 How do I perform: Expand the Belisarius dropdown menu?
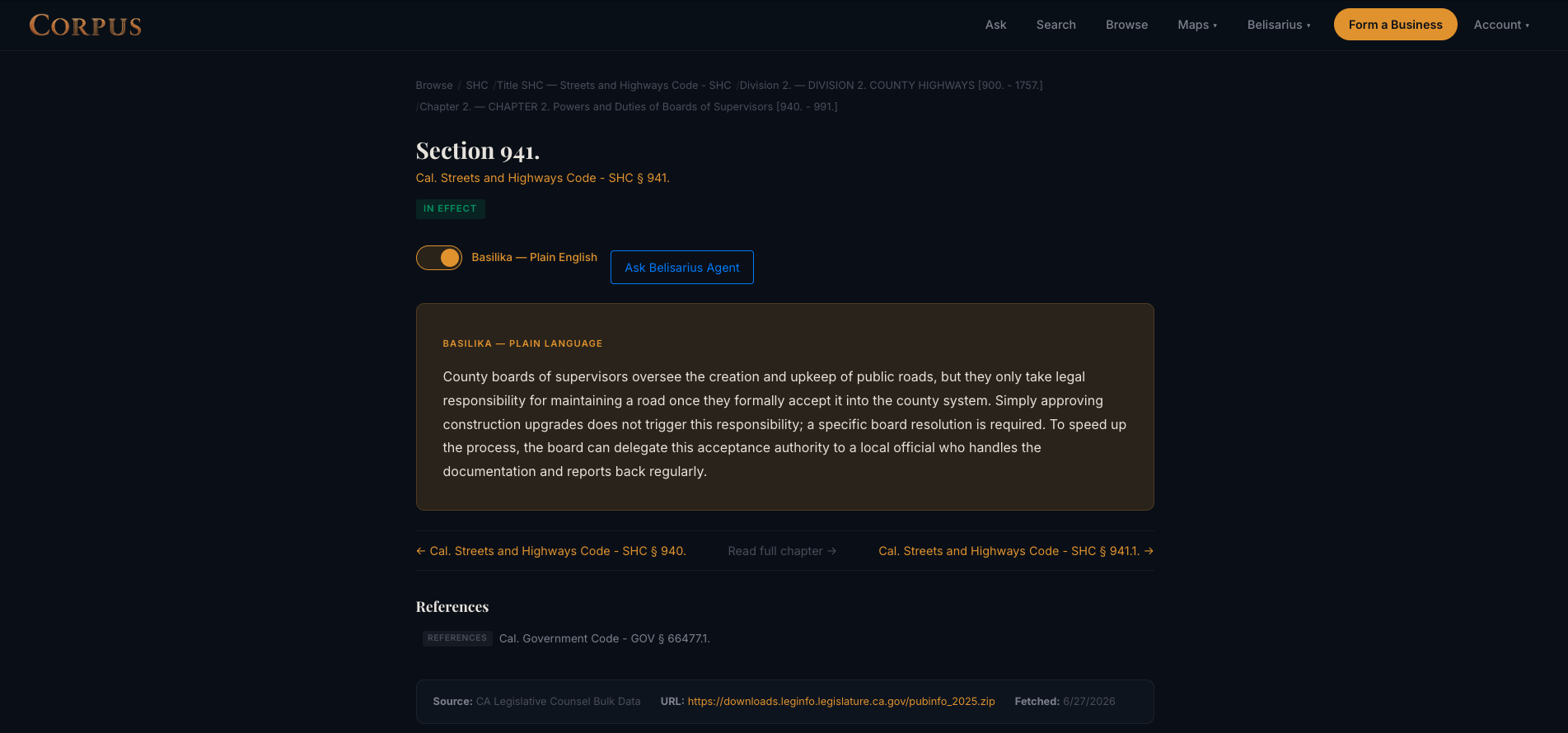[x=1279, y=25]
